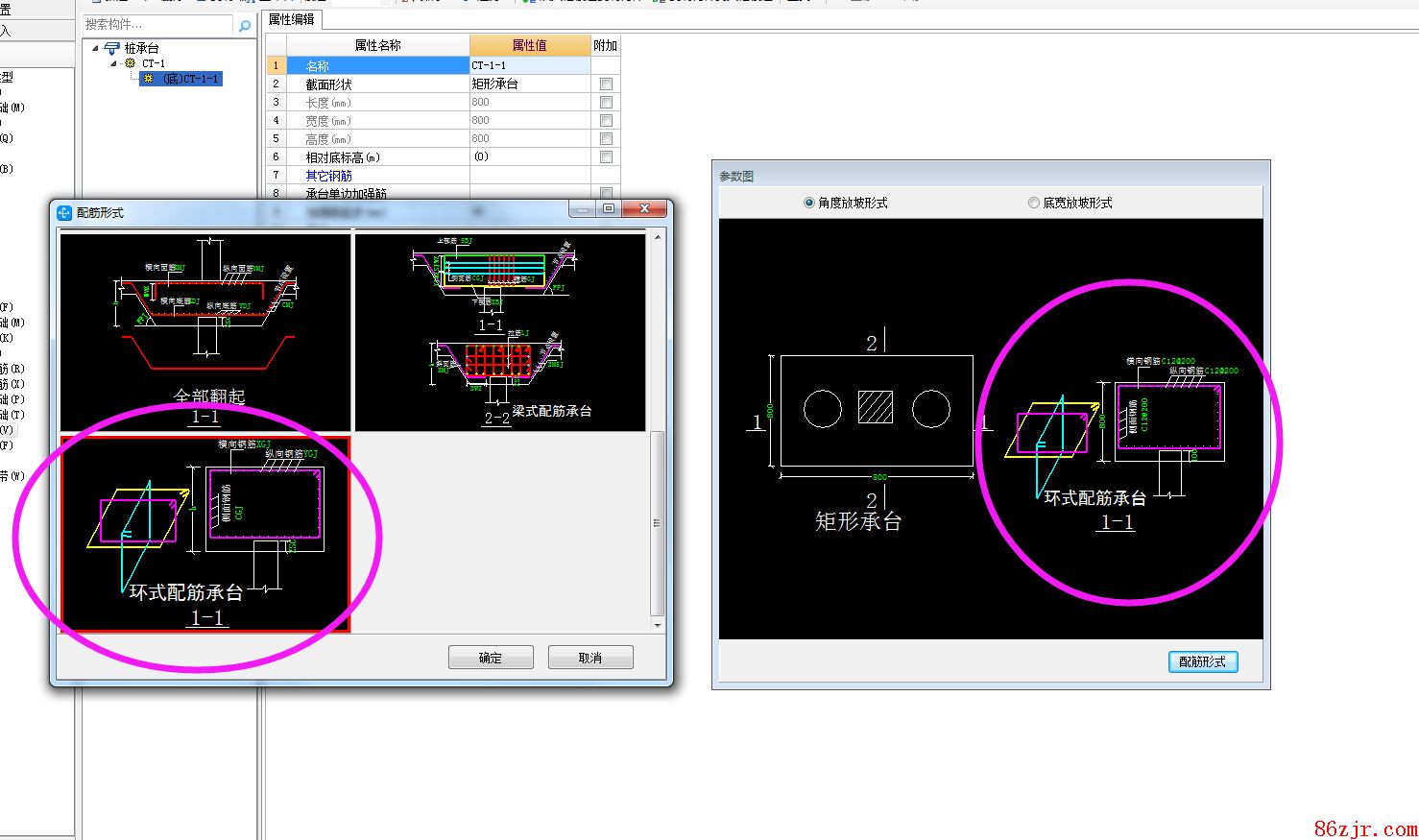Click the 配筋形式 dialog title icon
Screen dimensions: 1419x840
[64, 212]
